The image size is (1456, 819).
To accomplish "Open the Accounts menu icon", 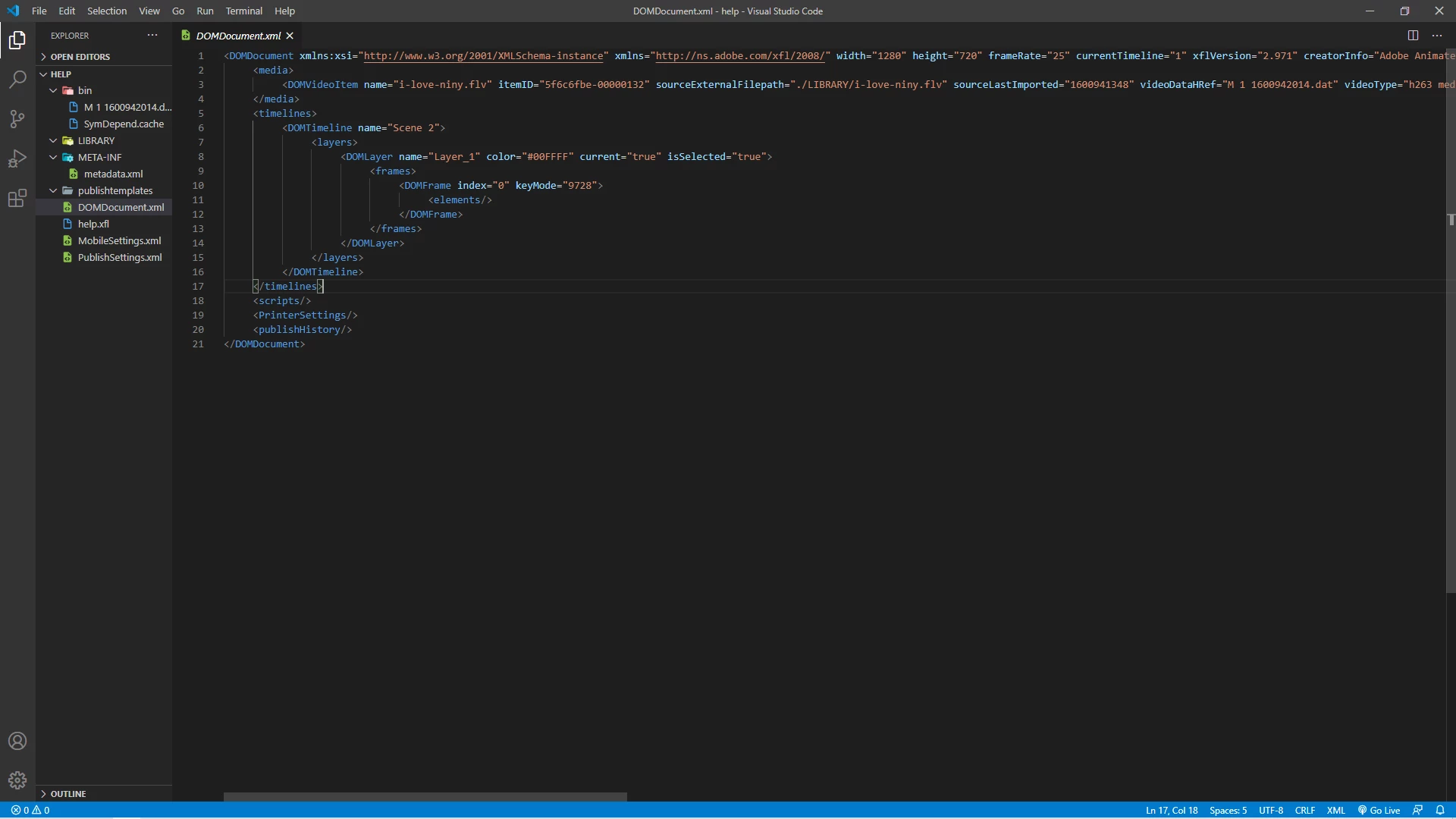I will click(17, 741).
